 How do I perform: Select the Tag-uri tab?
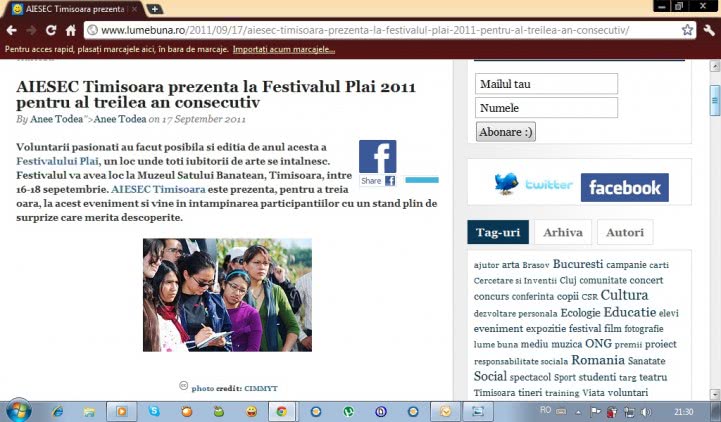click(498, 232)
